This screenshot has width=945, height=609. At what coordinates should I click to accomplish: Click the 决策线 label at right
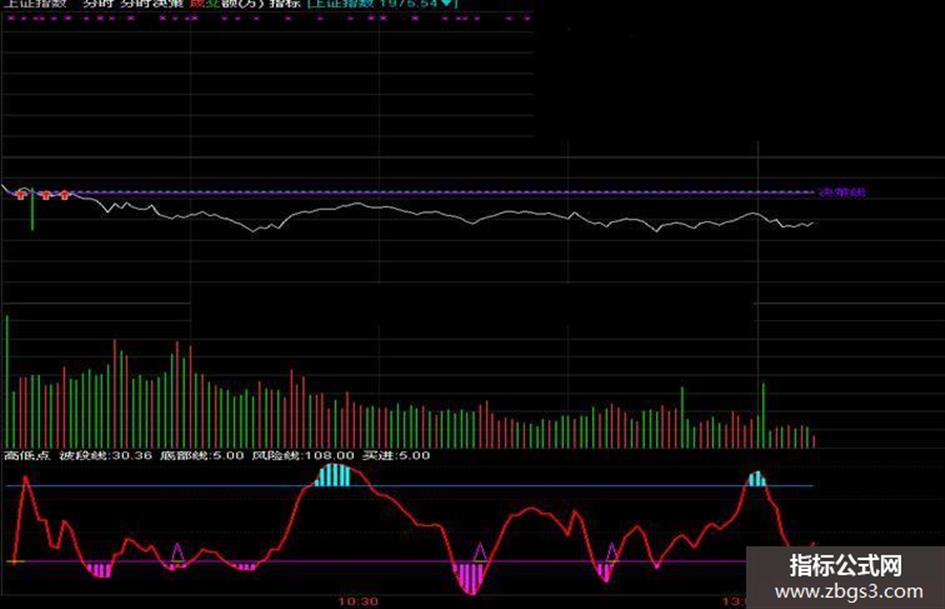[x=838, y=192]
